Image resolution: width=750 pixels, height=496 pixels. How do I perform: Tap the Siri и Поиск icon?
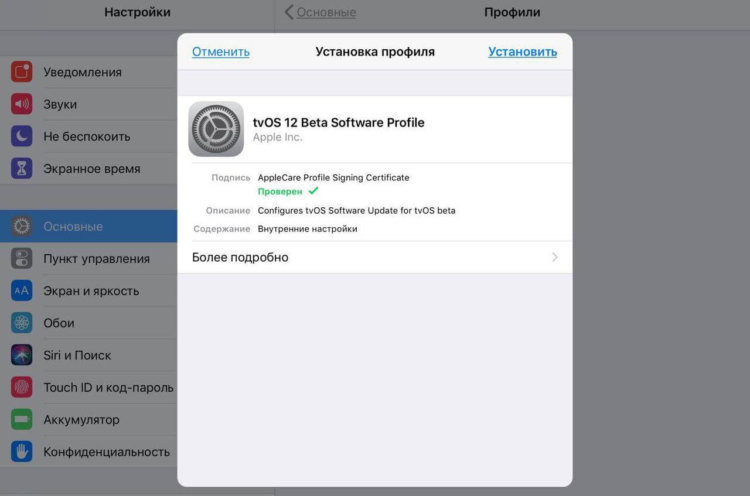[22, 355]
